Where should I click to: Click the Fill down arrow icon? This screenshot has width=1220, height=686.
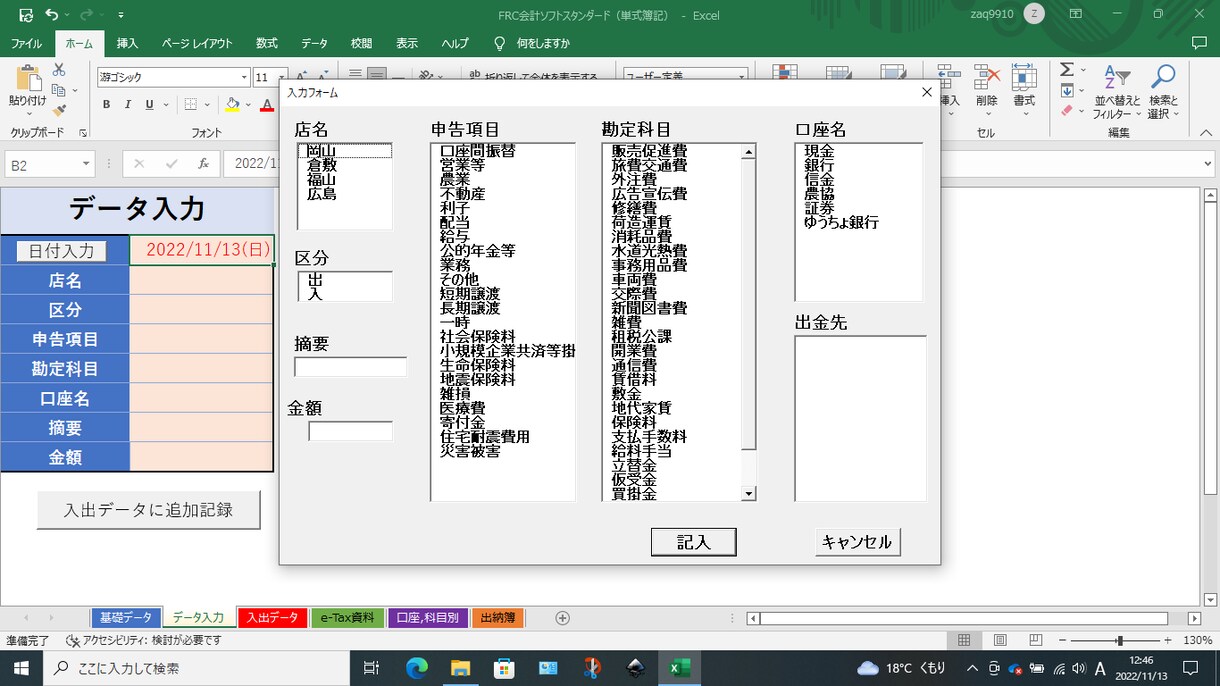[1066, 90]
